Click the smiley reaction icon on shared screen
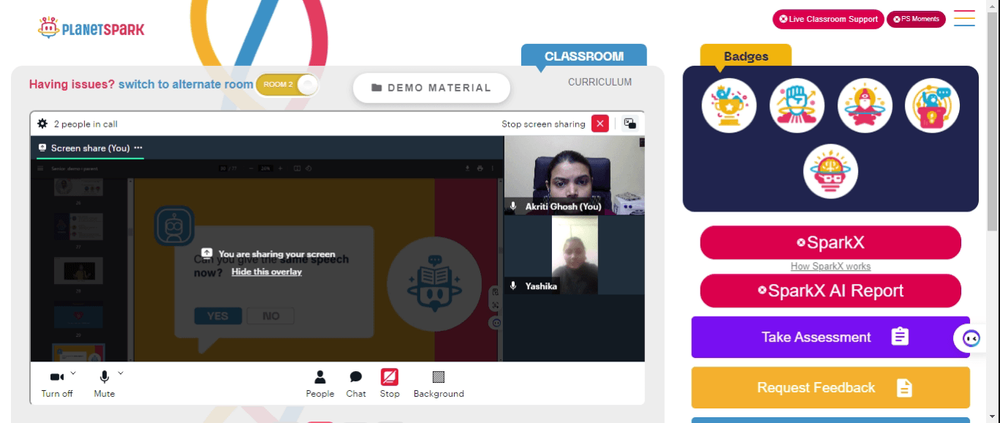Image resolution: width=1000 pixels, height=423 pixels. tap(496, 323)
